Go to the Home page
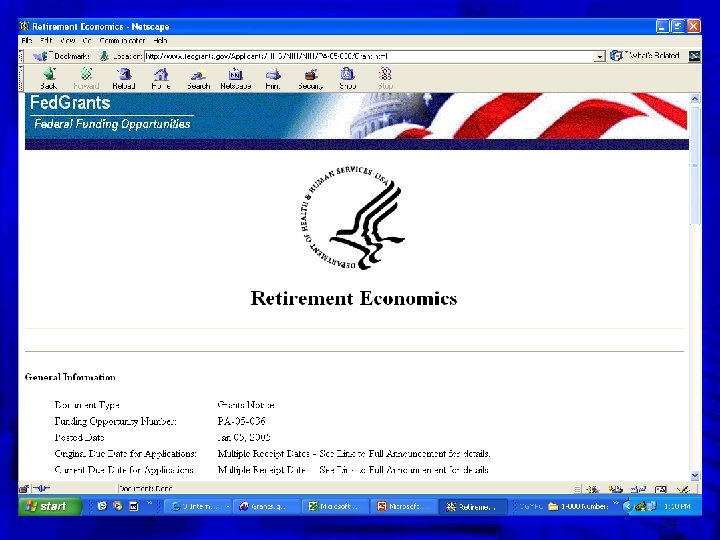The image size is (720, 540). click(x=161, y=79)
